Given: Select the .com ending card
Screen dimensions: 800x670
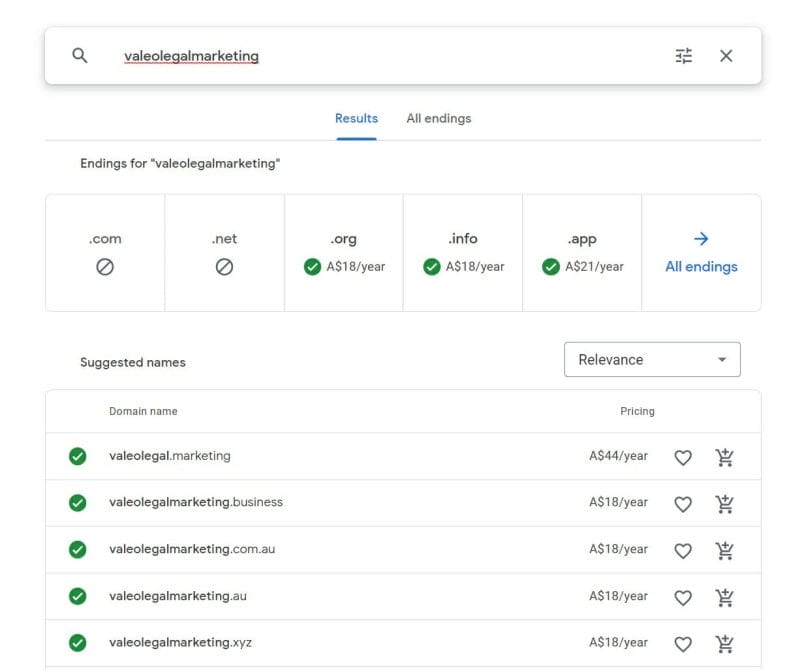Looking at the screenshot, I should coord(105,253).
